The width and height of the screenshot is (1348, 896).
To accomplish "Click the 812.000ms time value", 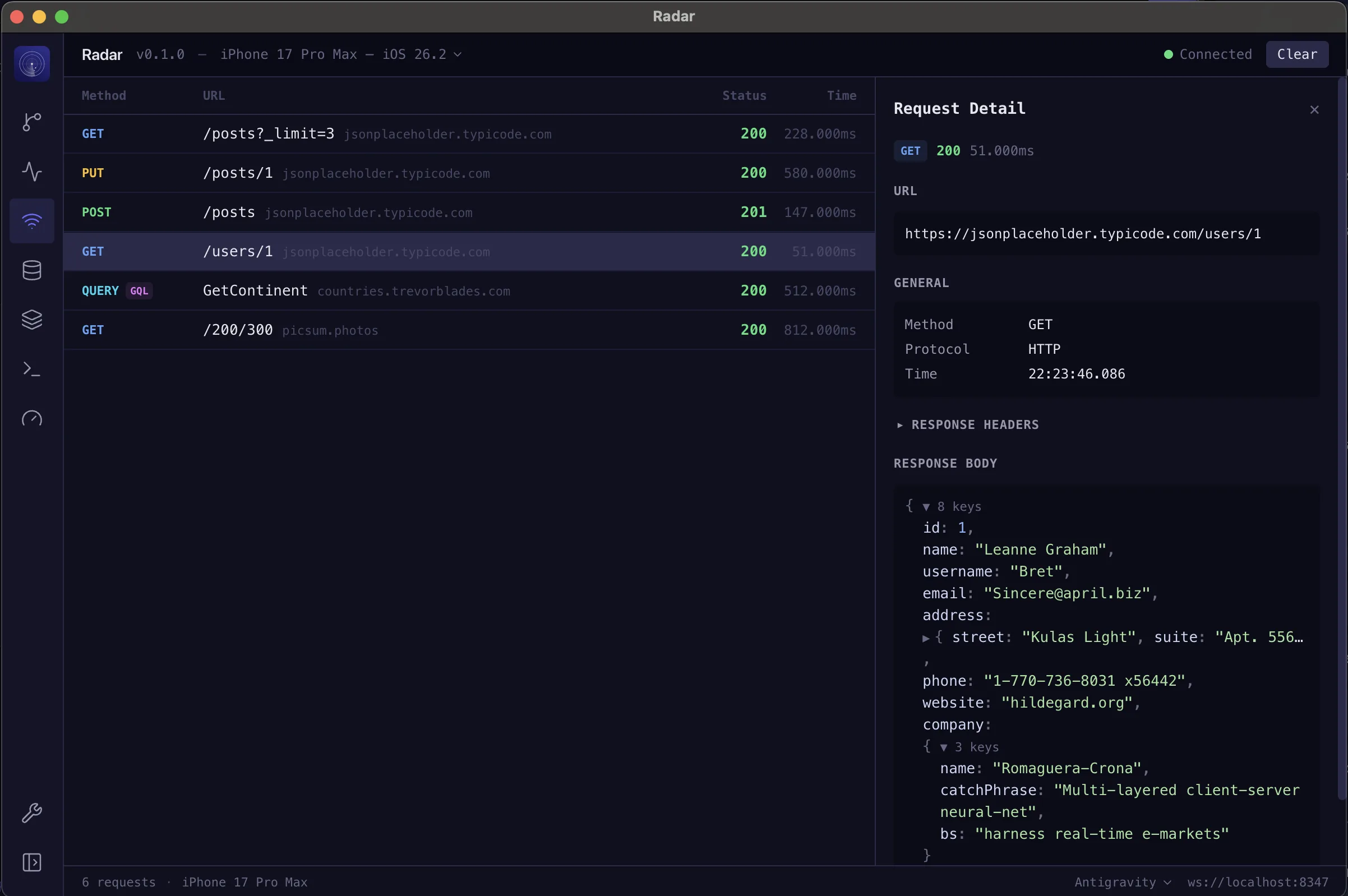I will (819, 330).
